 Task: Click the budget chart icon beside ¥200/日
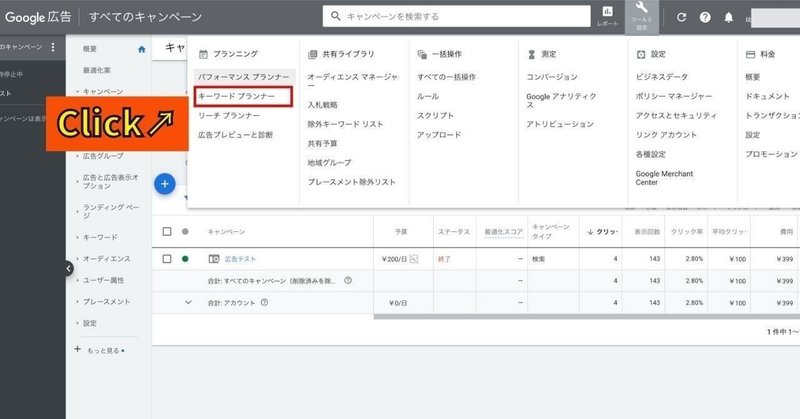[x=414, y=259]
